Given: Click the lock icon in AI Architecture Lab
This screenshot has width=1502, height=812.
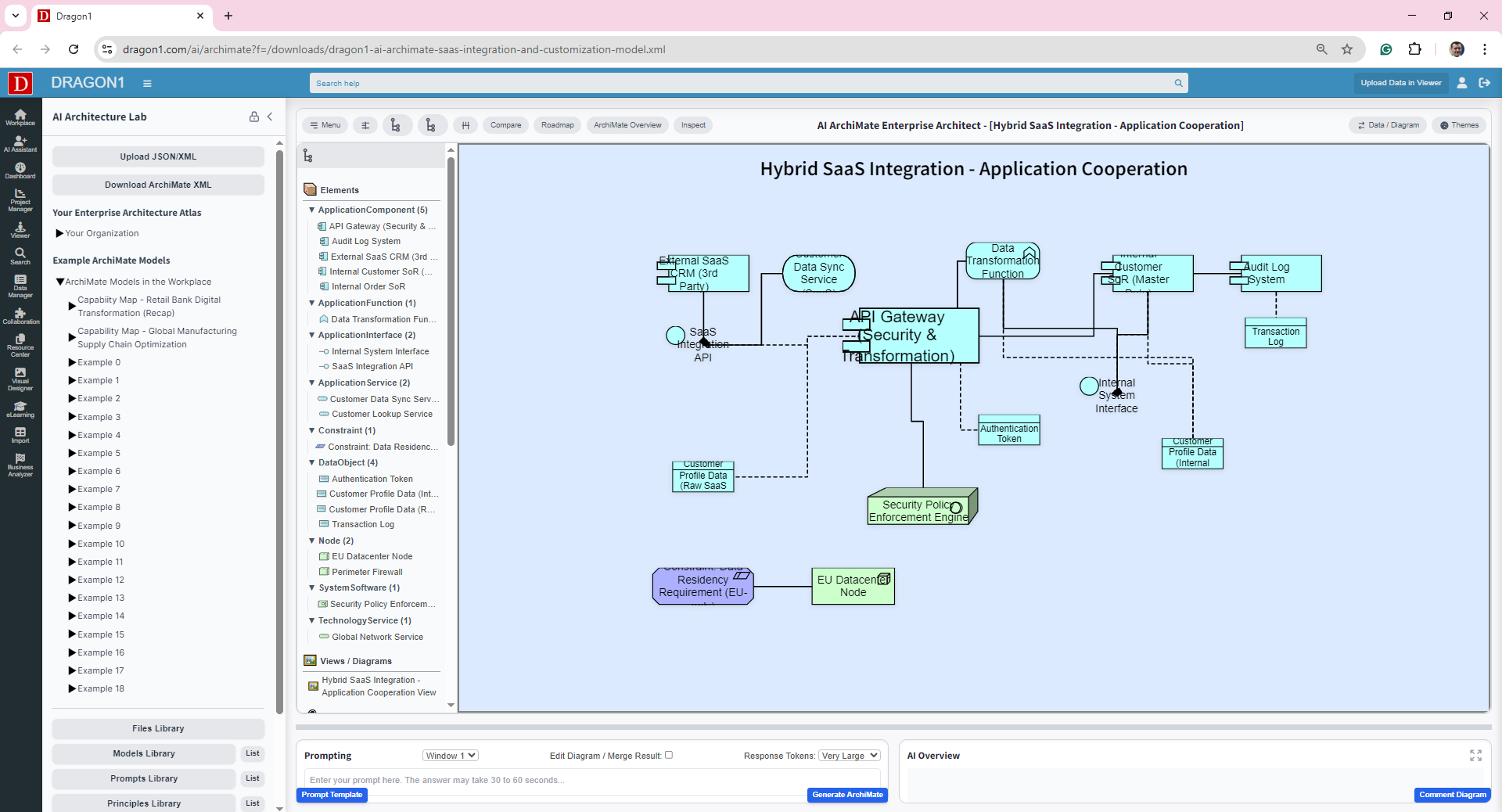Looking at the screenshot, I should (x=254, y=117).
